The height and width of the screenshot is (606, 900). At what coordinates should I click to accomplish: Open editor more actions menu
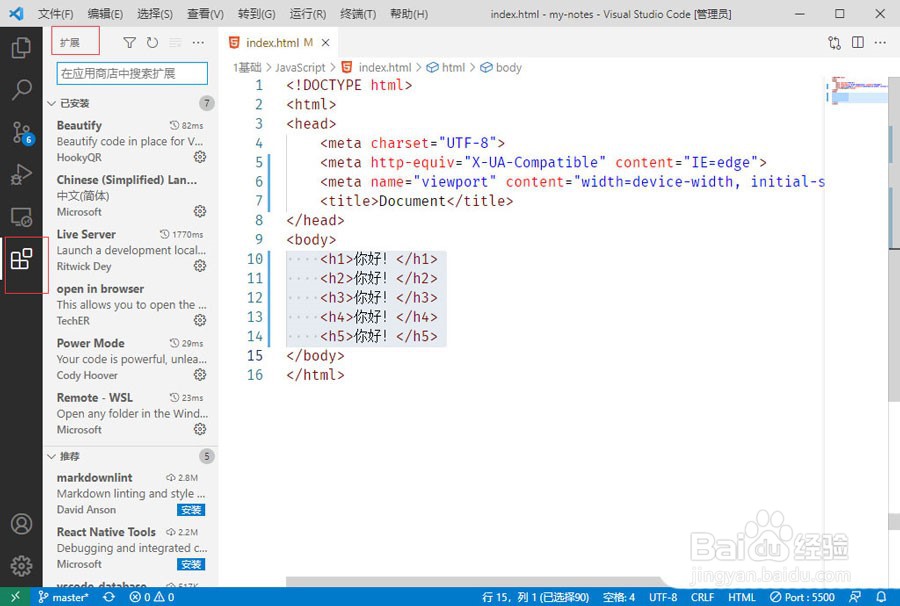pos(880,42)
